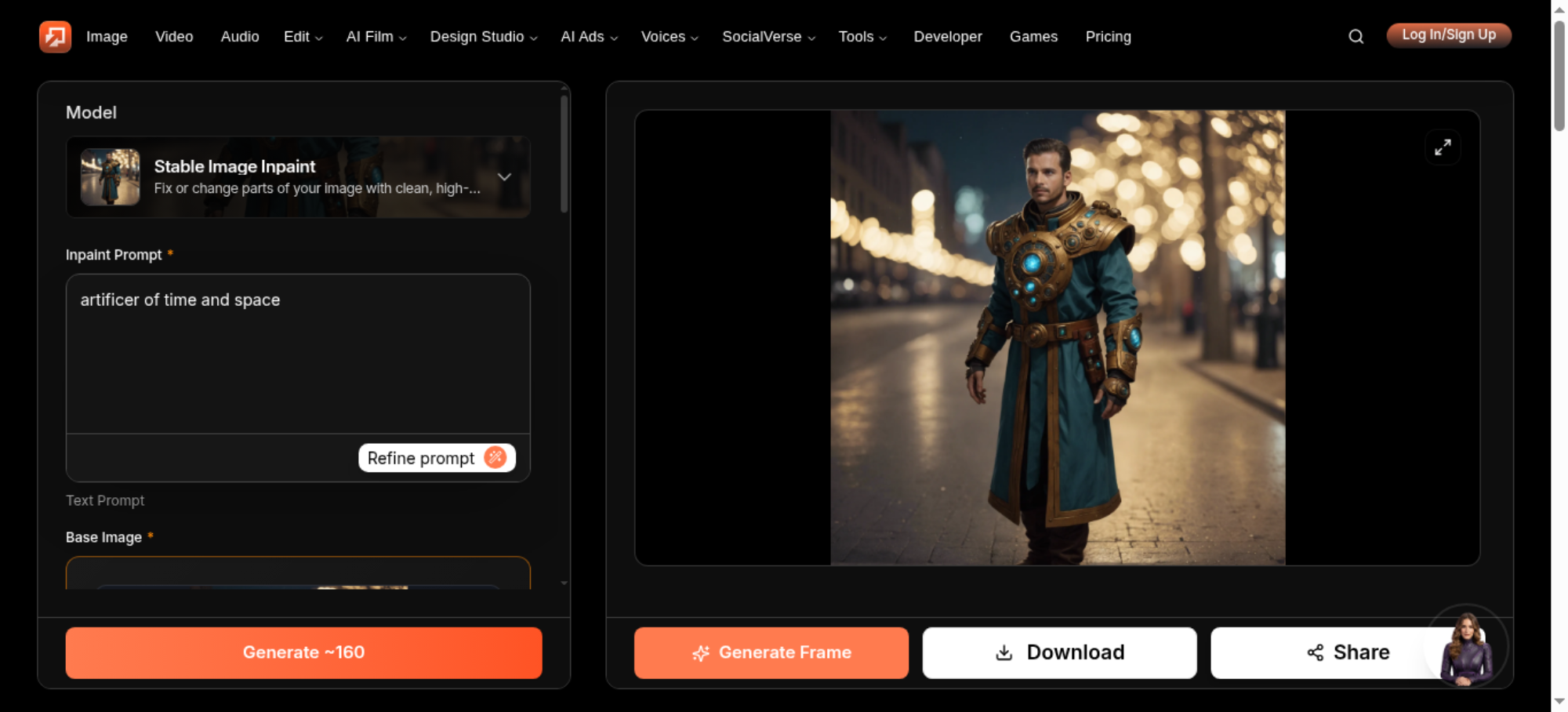This screenshot has height=712, width=1568.
Task: Go to the Video menu item
Action: pyautogui.click(x=174, y=37)
